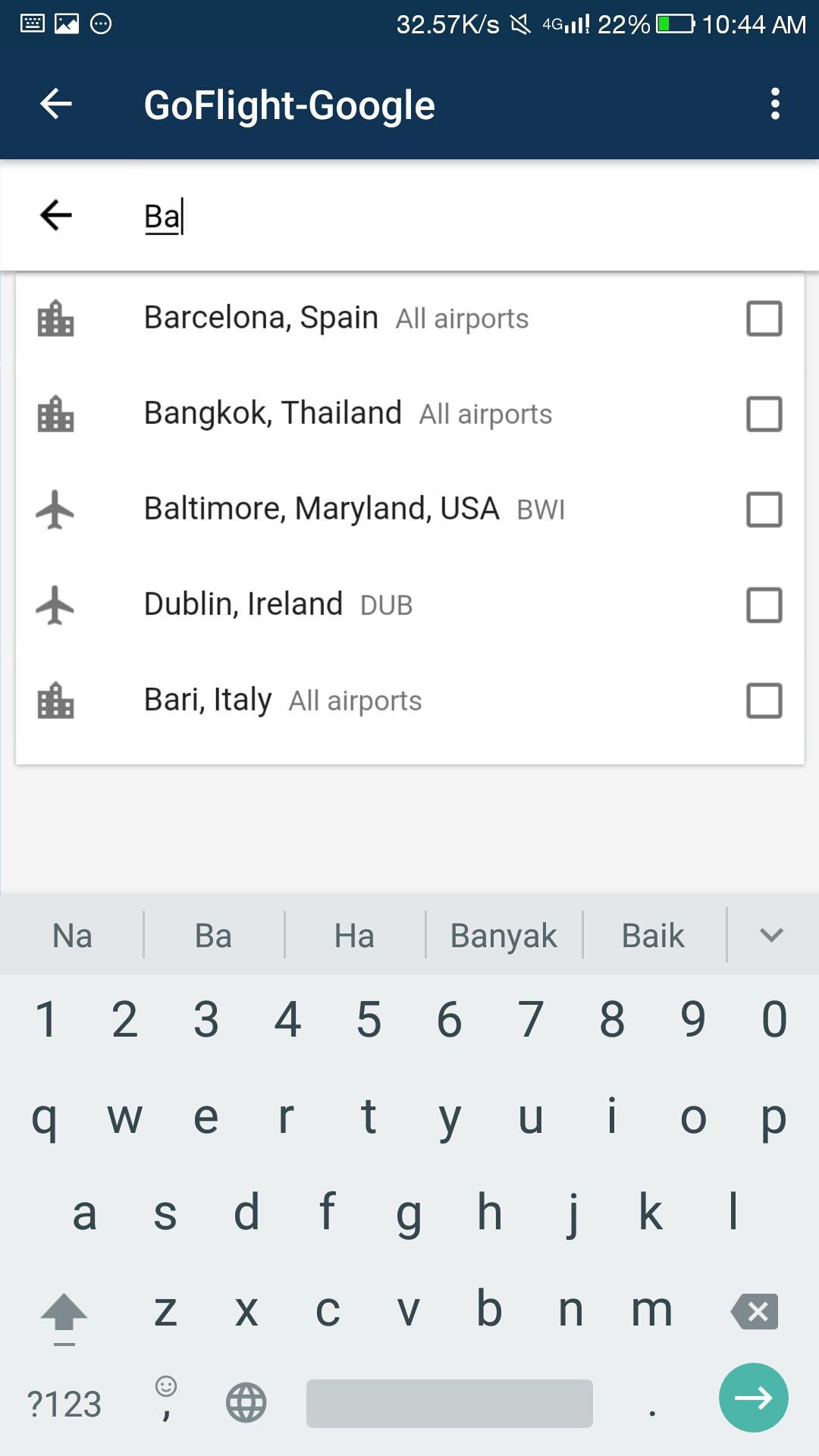Tap the GoFlight-Google header back arrow
The width and height of the screenshot is (819, 1456).
click(x=56, y=104)
